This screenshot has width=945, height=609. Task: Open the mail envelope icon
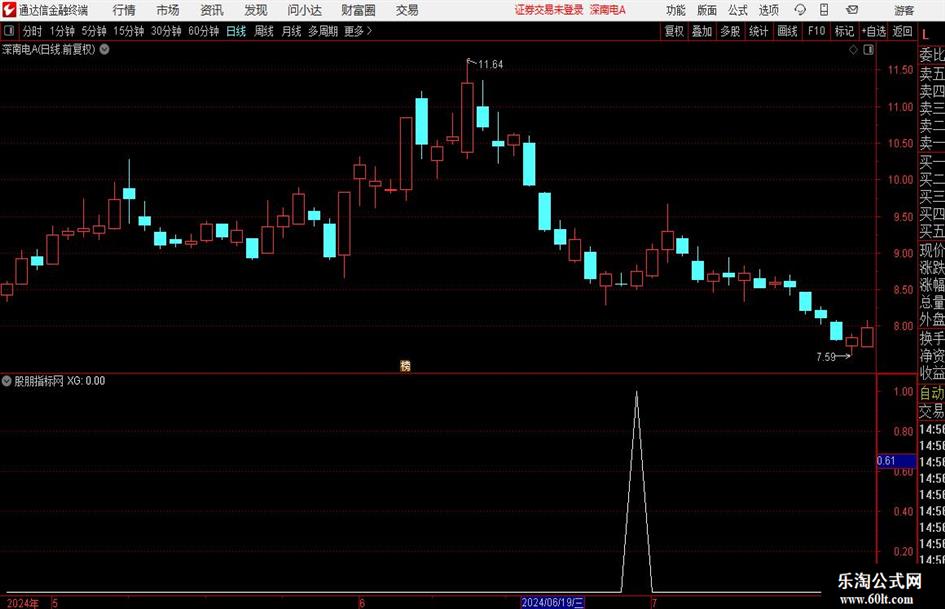(852, 10)
